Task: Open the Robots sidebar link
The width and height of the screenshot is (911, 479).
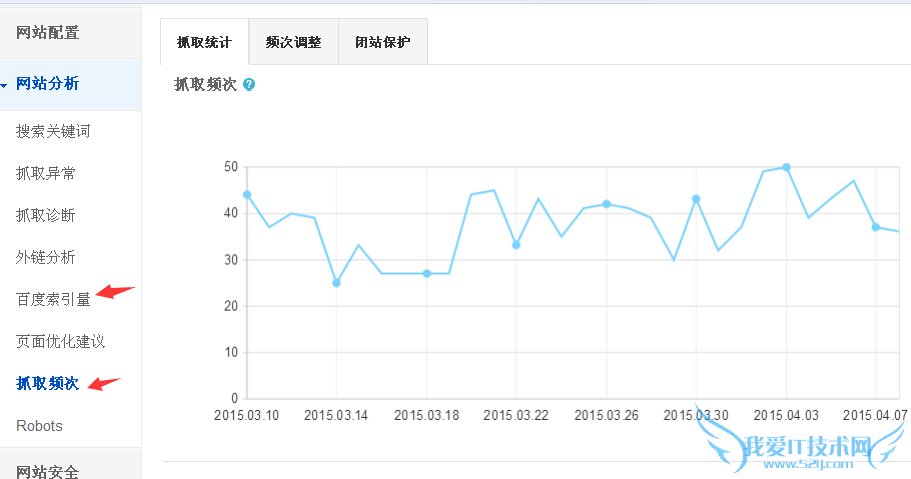Action: tap(39, 426)
